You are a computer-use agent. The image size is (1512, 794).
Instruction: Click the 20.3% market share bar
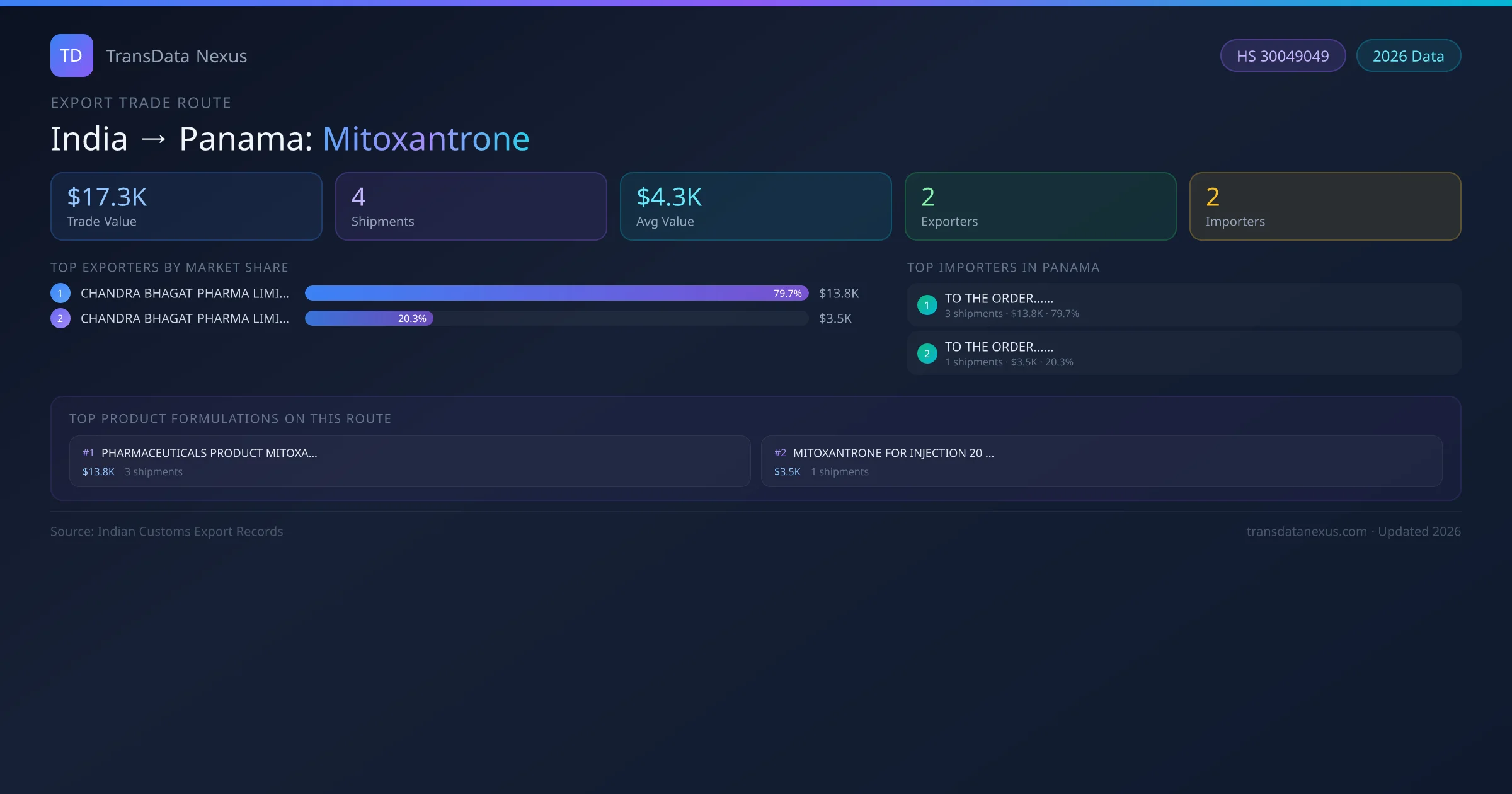369,318
